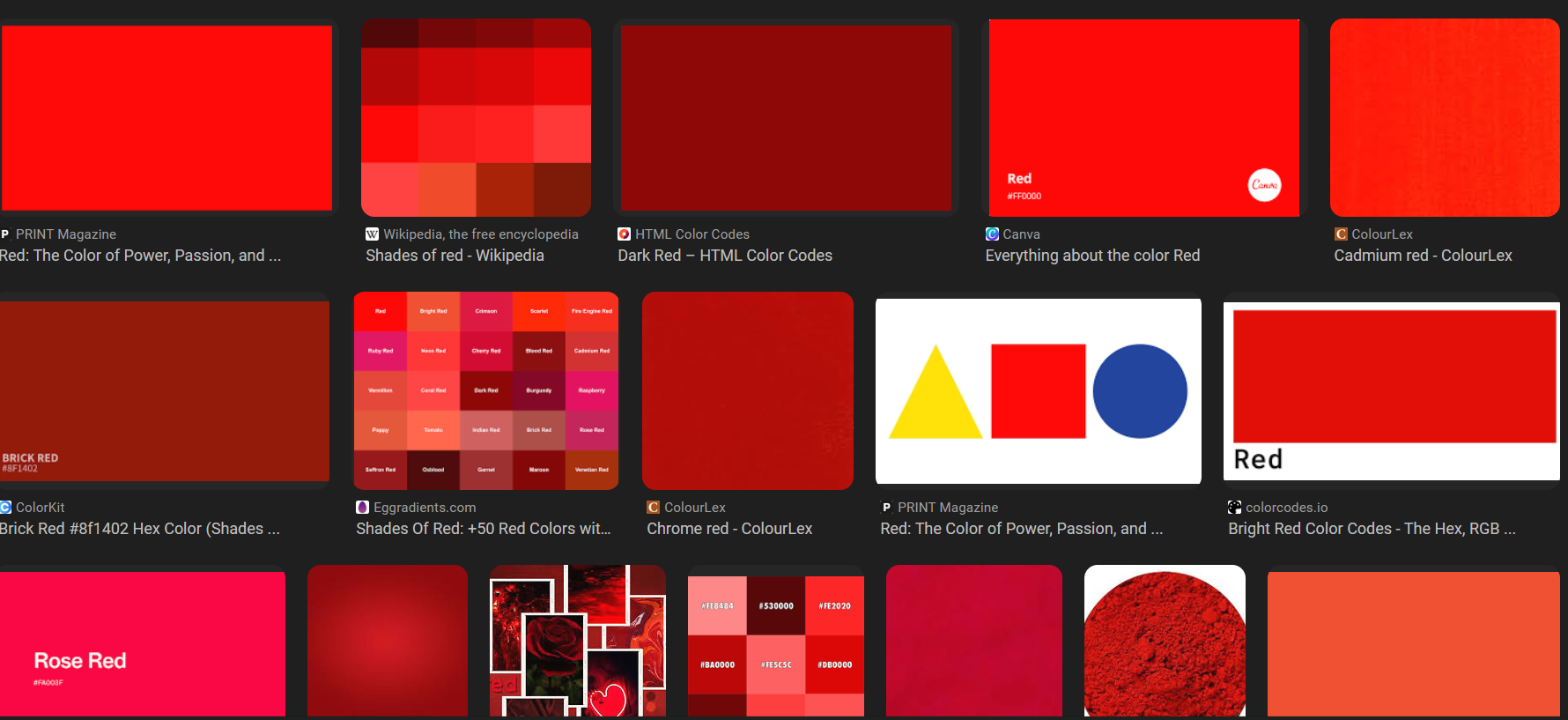This screenshot has height=720, width=1568.
Task: Open the 'Rose Red' image thumbnail
Action: [x=143, y=644]
